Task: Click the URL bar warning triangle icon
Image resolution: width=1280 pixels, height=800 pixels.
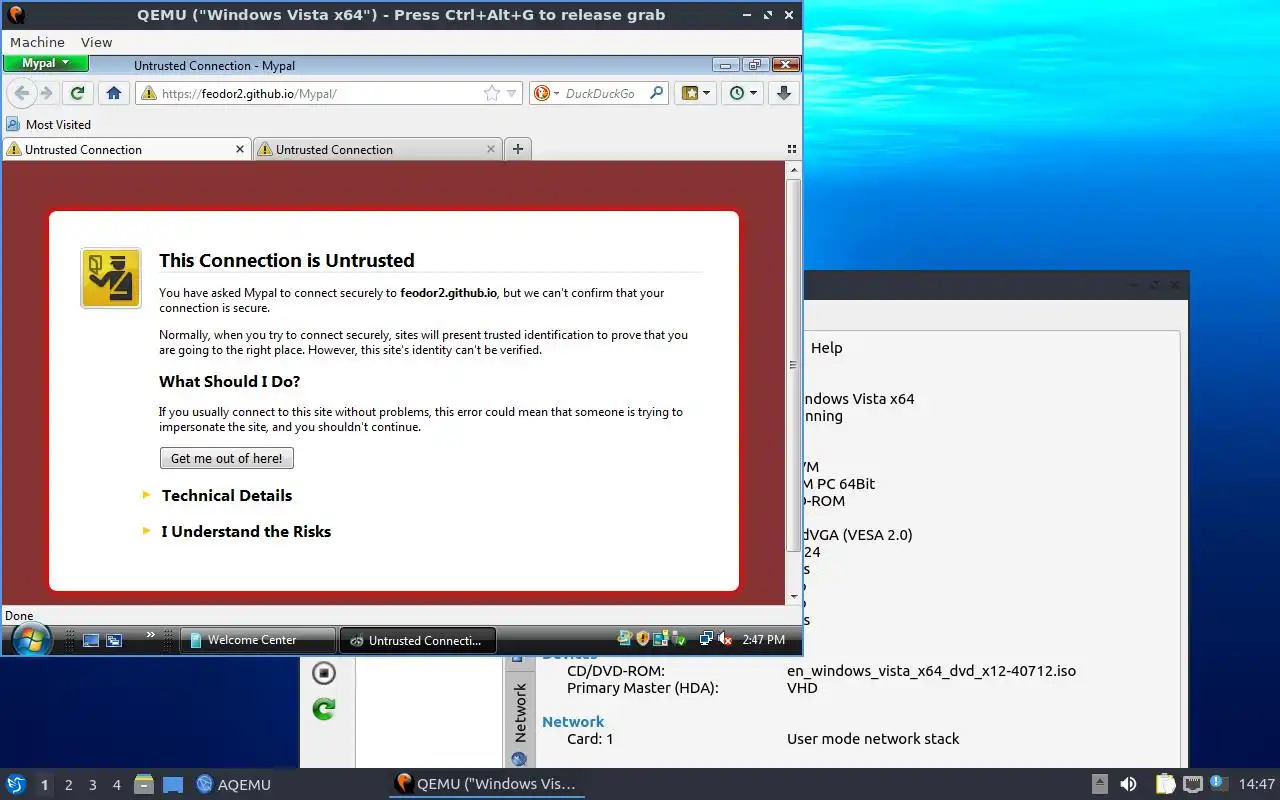Action: [x=149, y=93]
